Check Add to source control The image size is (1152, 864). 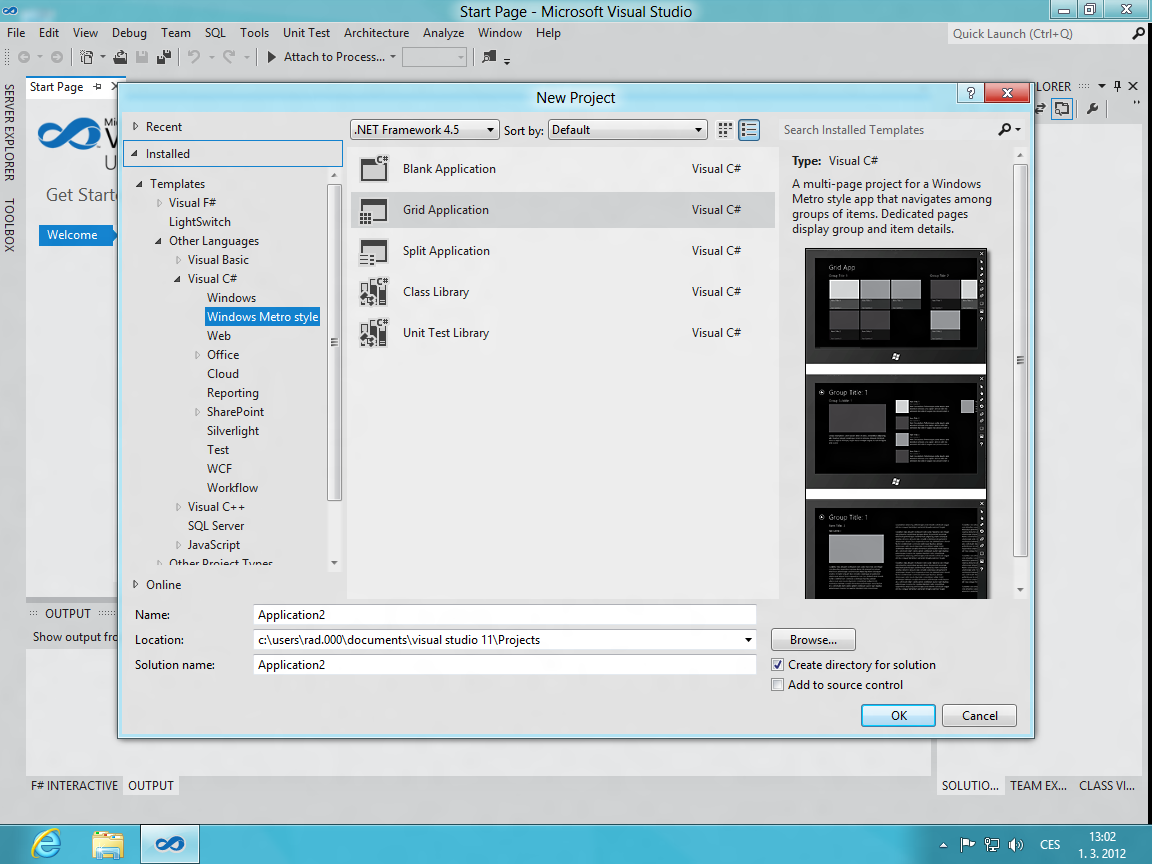(x=777, y=685)
